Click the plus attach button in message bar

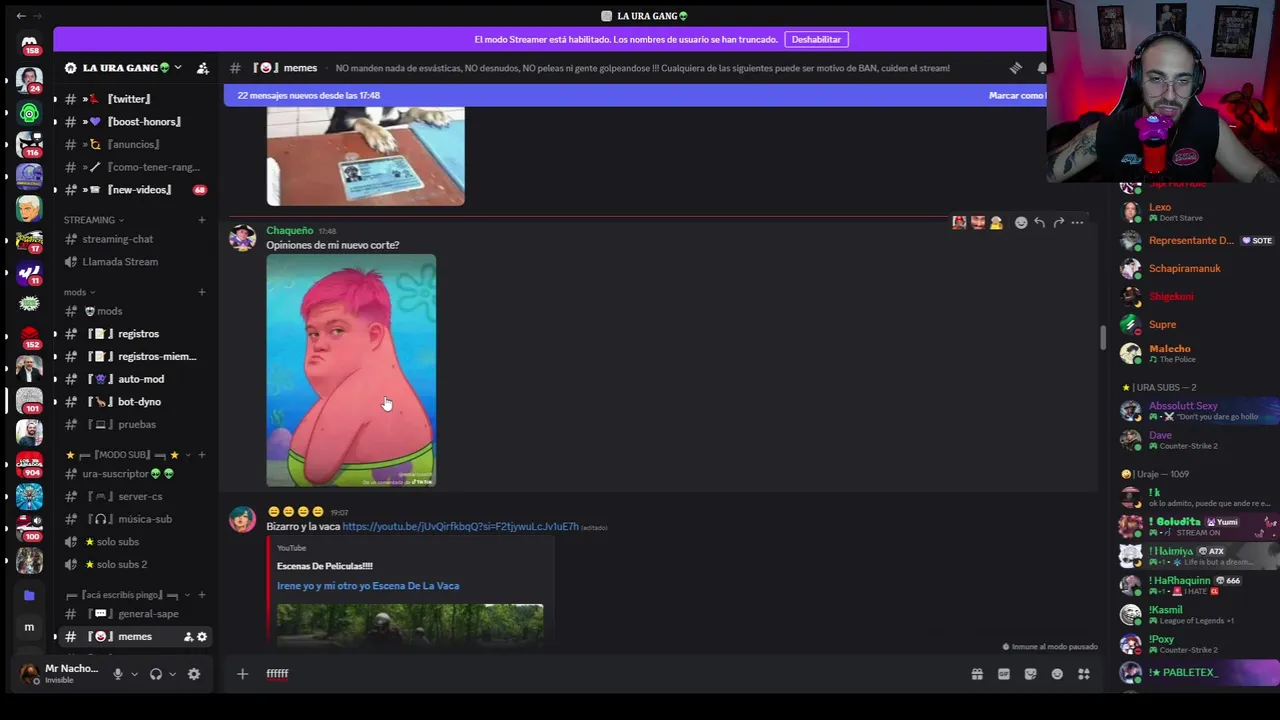[x=242, y=674]
